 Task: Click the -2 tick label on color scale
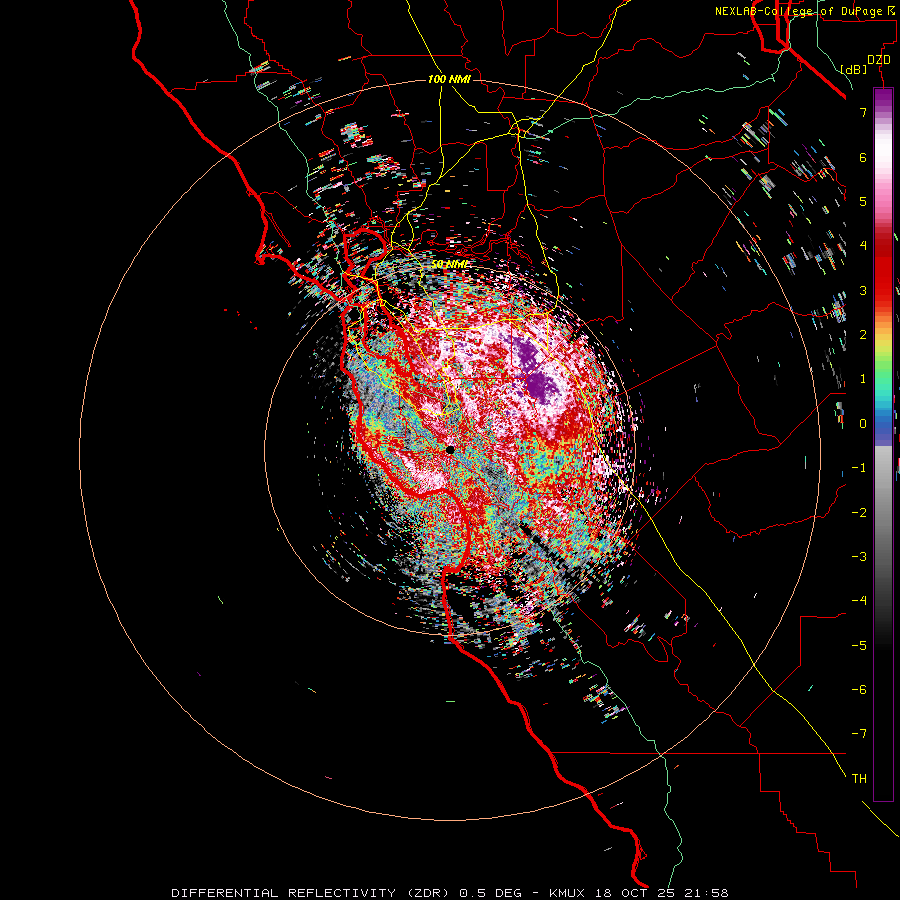click(859, 513)
